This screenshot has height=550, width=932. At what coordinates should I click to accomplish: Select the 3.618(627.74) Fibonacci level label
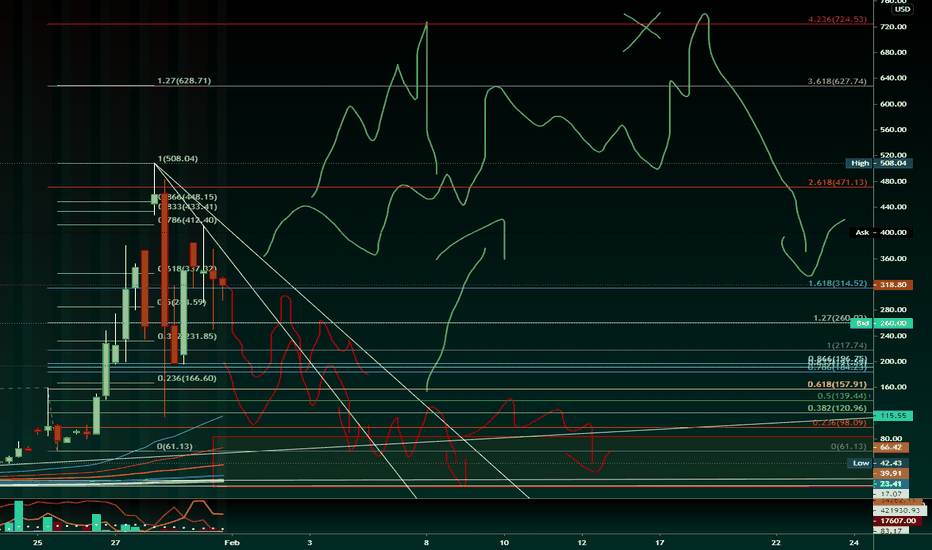click(x=837, y=81)
